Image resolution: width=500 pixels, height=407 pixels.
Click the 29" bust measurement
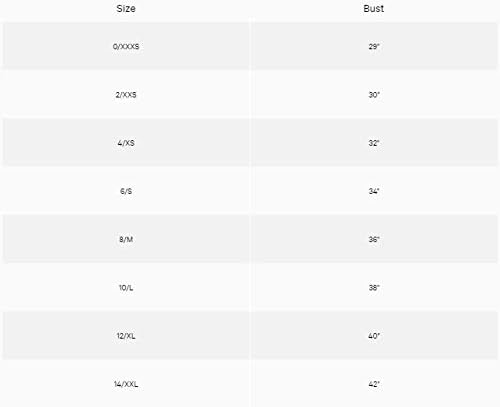pos(374,46)
